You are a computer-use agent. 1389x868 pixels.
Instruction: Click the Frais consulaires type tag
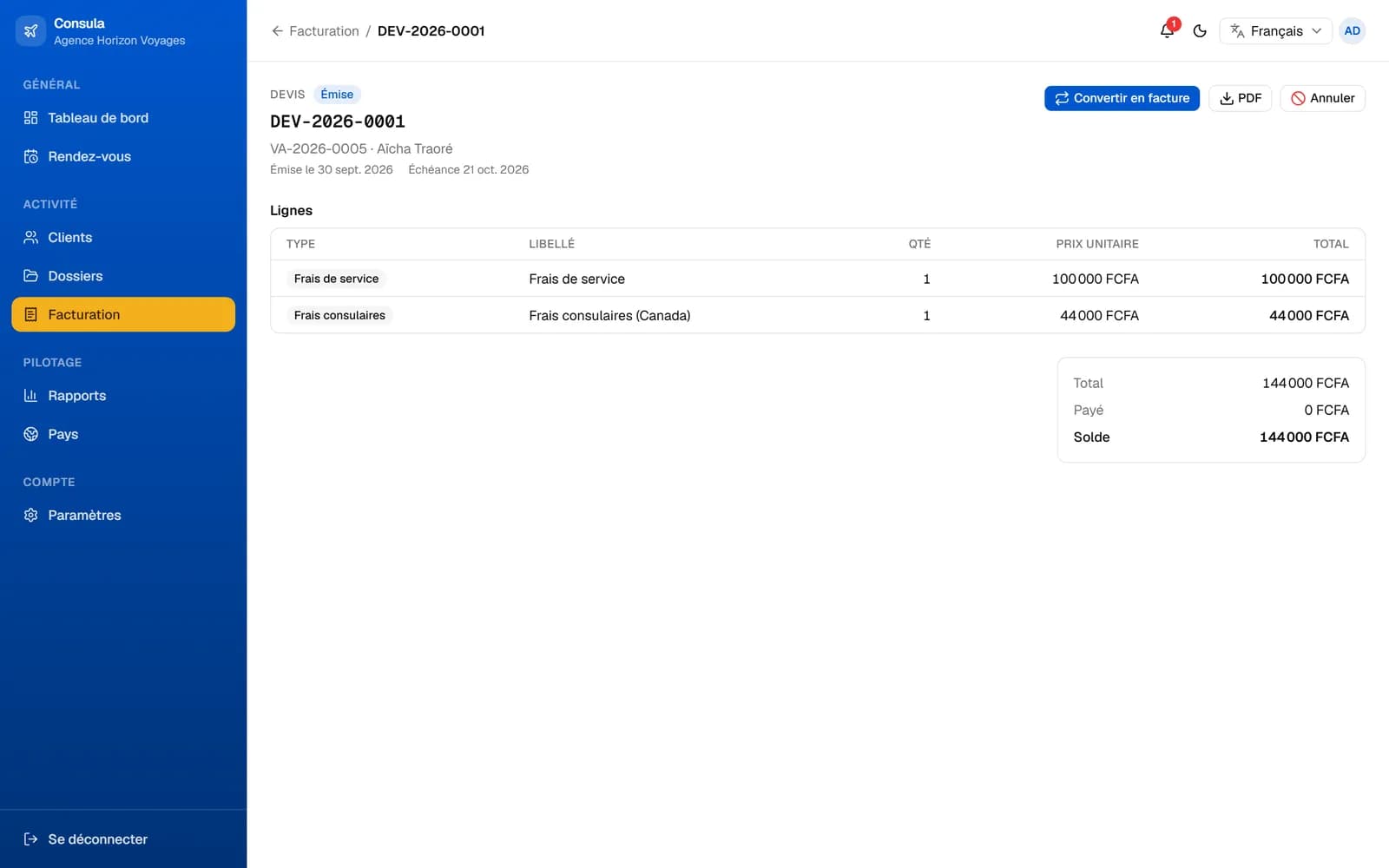point(339,315)
